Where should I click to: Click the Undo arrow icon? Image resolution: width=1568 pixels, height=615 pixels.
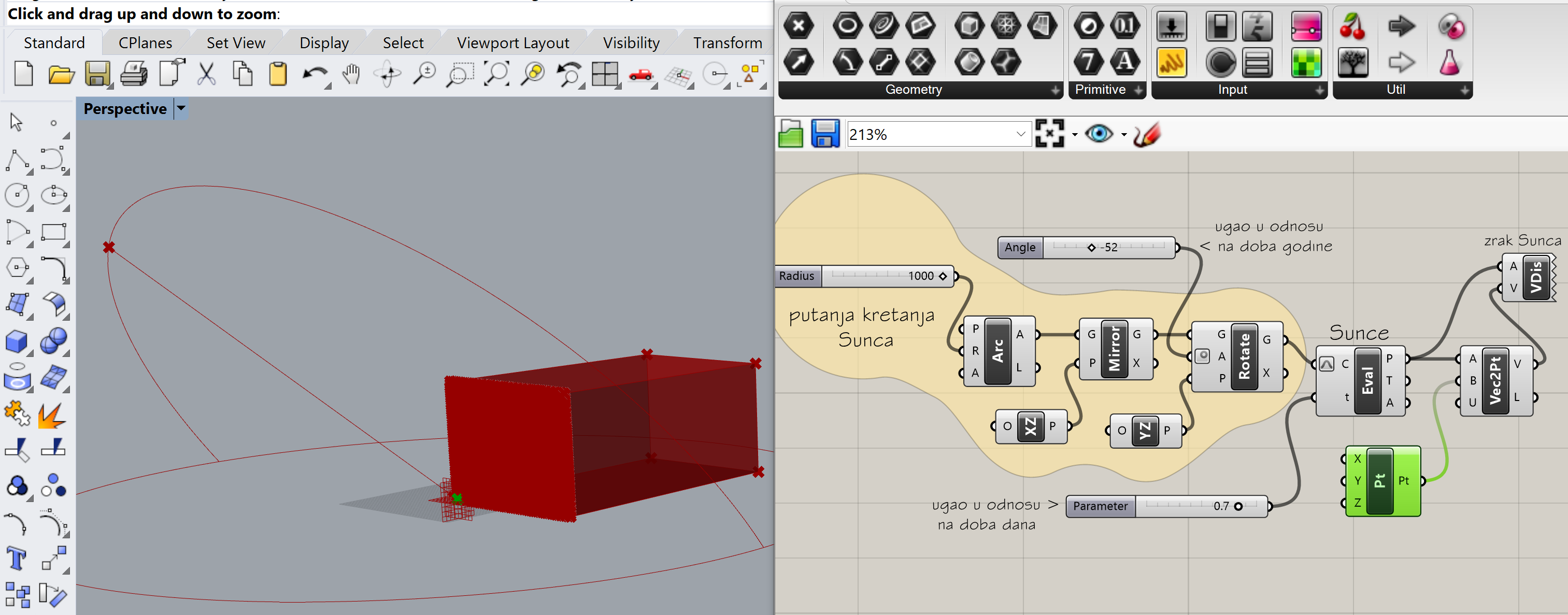click(x=315, y=74)
